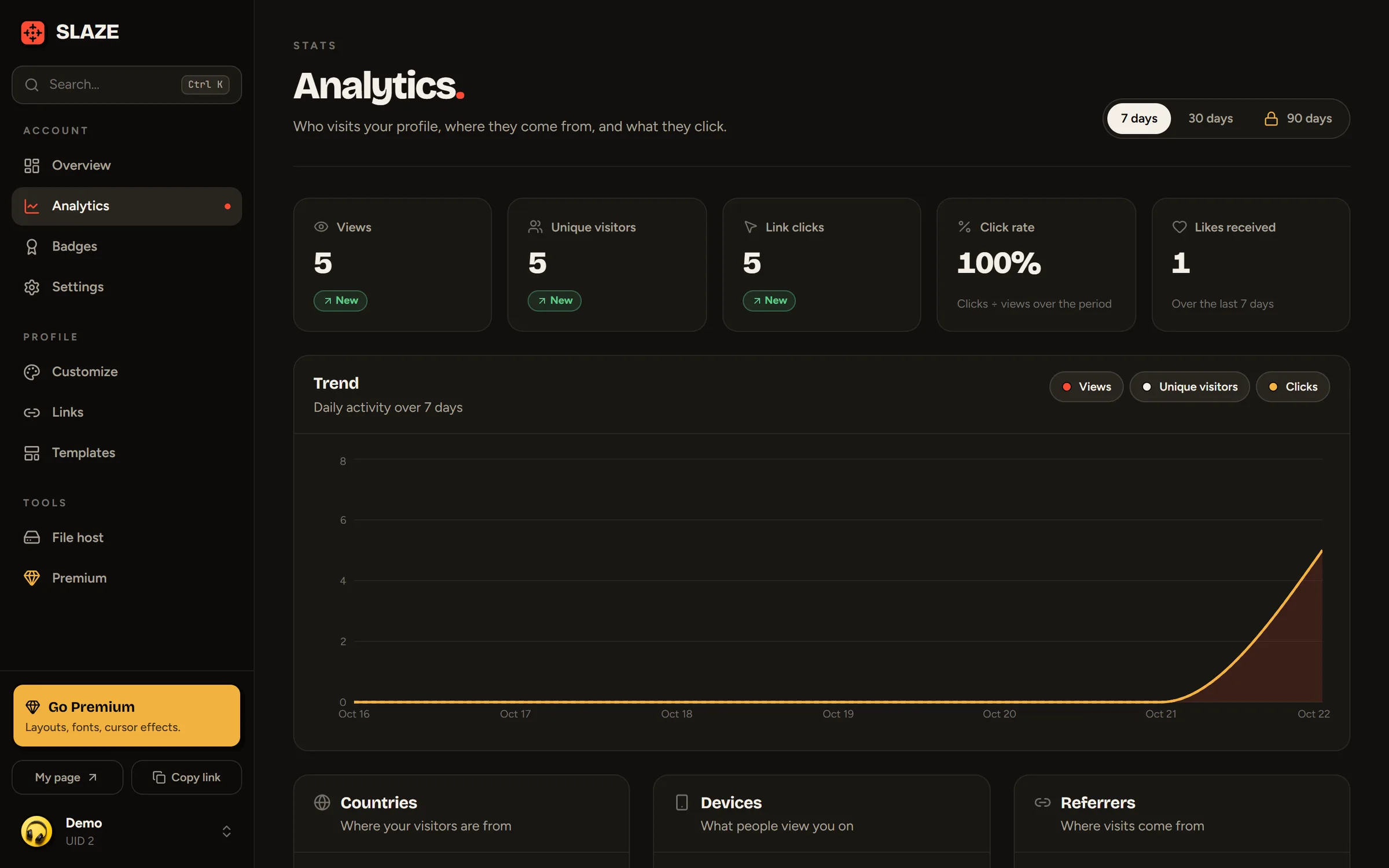The image size is (1389, 868).
Task: Click the percent icon on Click rate card
Action: [964, 227]
